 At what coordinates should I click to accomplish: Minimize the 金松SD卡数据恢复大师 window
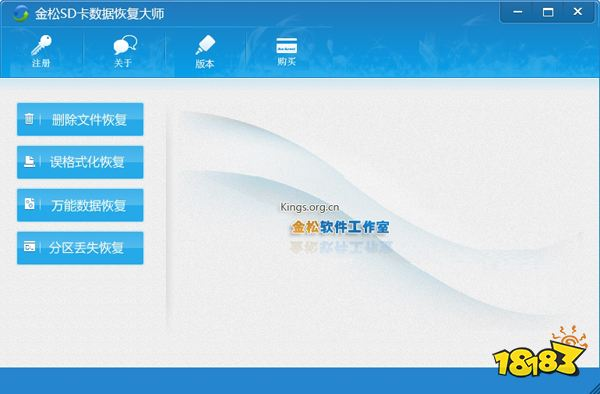tap(518, 12)
